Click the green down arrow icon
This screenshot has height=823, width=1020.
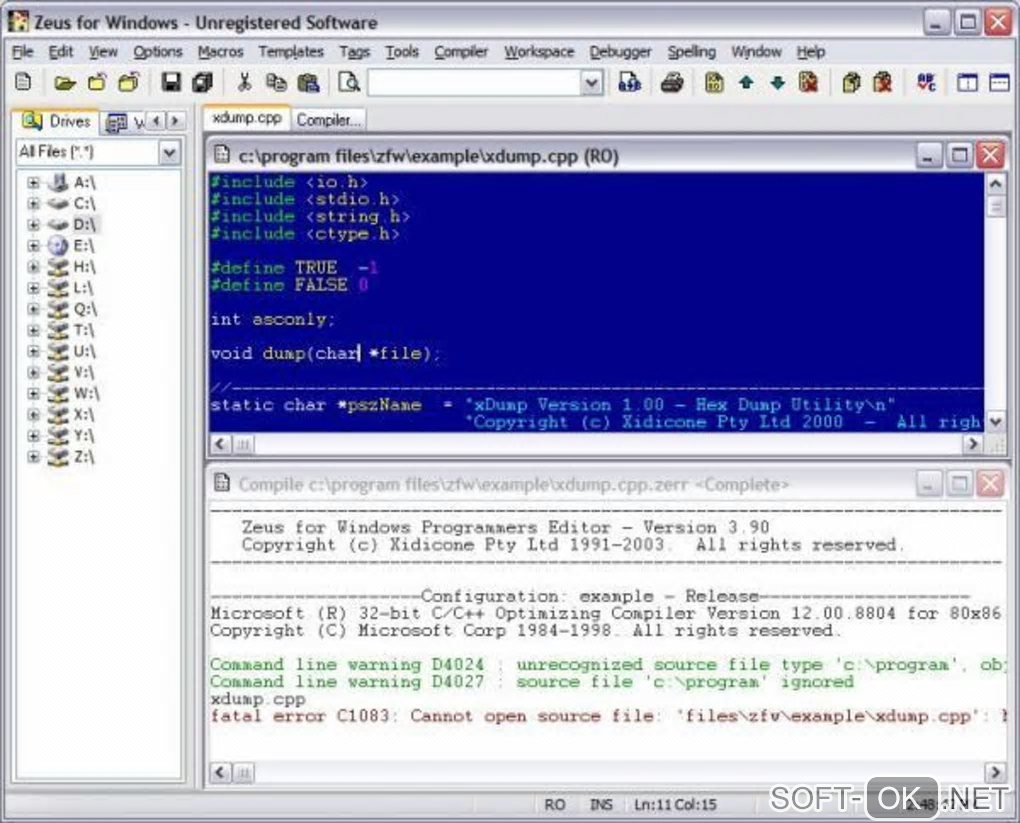[777, 83]
